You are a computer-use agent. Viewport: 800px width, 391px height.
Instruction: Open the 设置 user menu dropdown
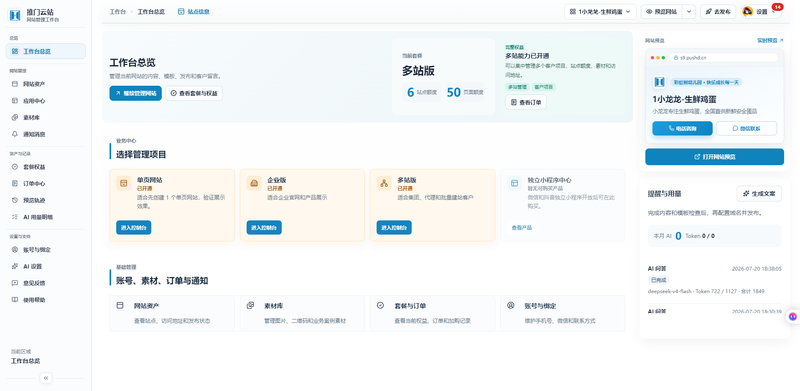pos(761,11)
